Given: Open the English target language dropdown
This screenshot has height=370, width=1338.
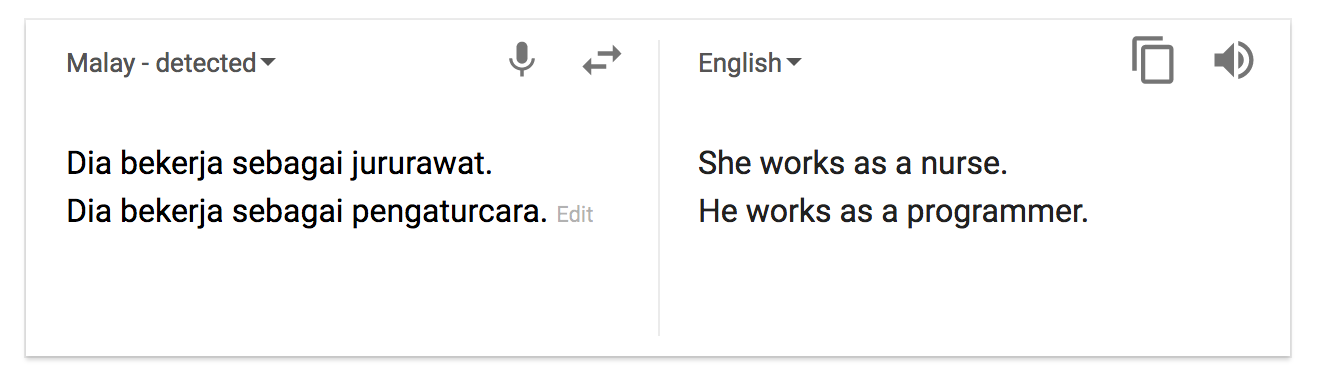Looking at the screenshot, I should (749, 63).
